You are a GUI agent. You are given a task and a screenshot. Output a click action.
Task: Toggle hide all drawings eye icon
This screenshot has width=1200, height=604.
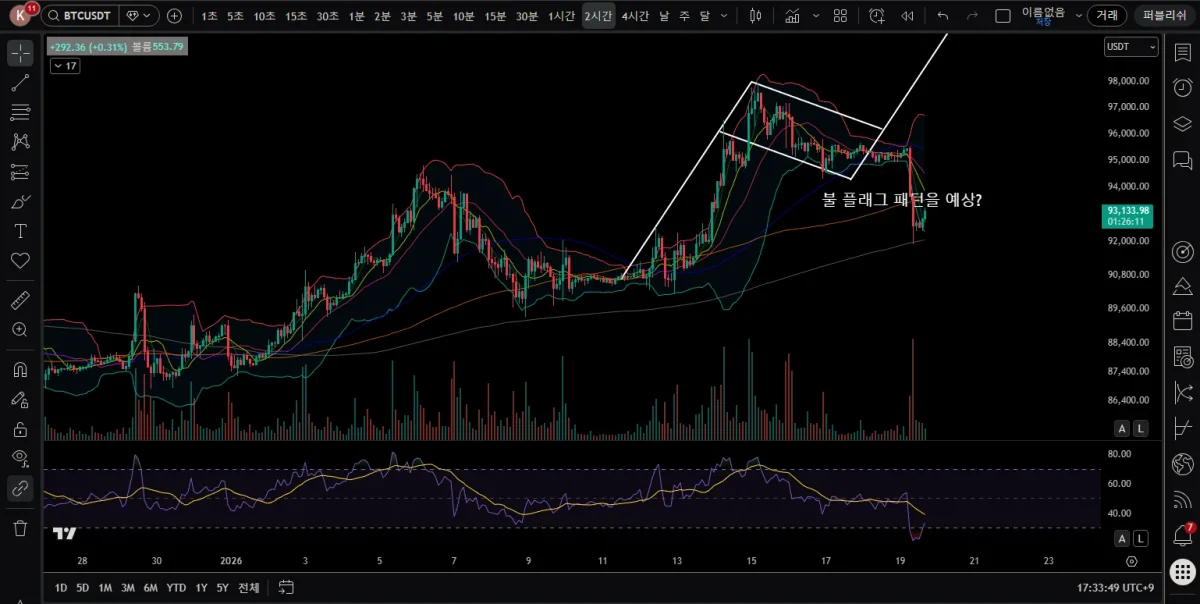tap(20, 459)
